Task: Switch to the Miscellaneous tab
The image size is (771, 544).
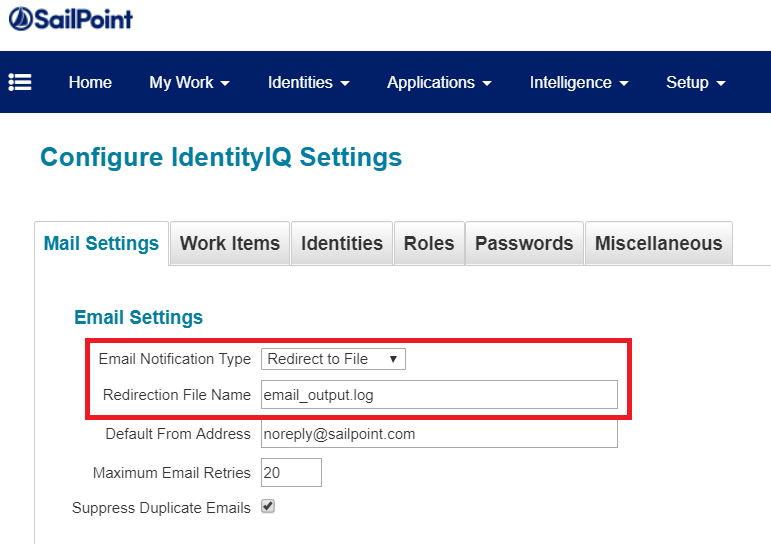Action: [658, 243]
